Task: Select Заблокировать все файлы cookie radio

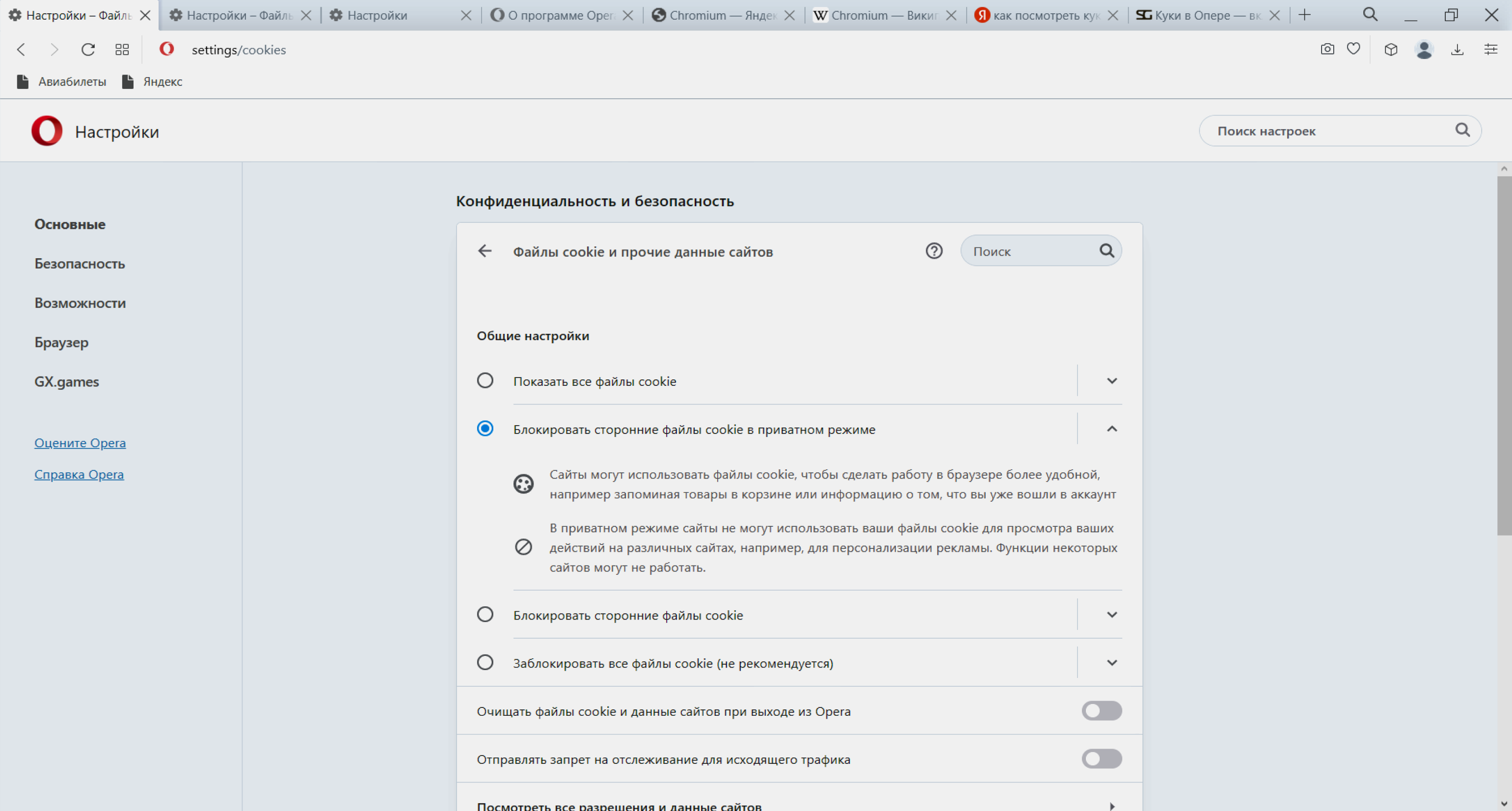Action: coord(485,663)
